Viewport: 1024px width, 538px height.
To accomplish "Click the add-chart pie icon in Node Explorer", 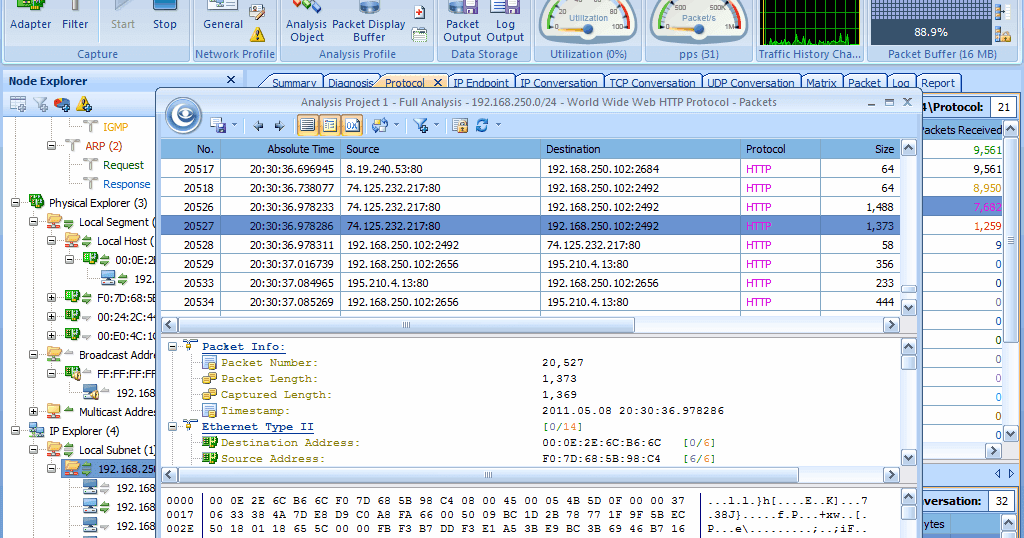I will click(62, 104).
